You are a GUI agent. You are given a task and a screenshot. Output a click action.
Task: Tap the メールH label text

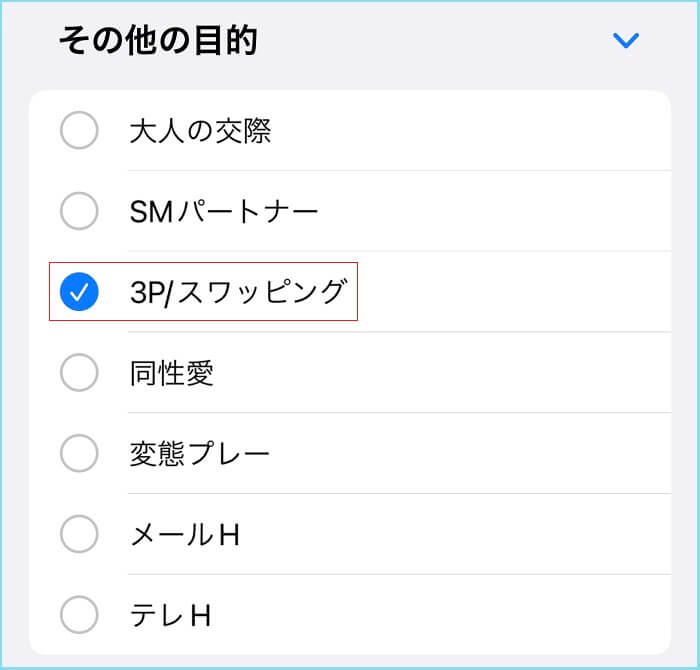pyautogui.click(x=185, y=535)
